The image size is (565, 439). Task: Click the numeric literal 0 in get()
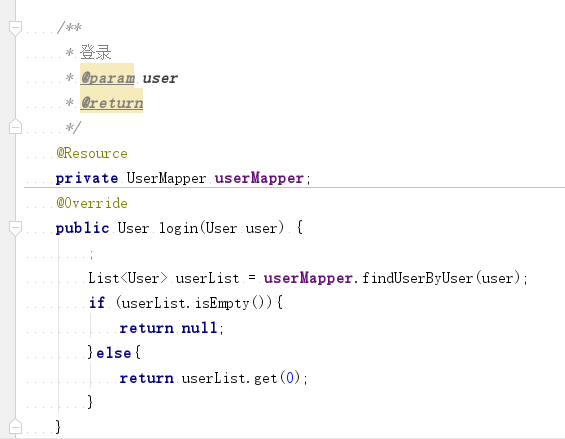point(290,378)
